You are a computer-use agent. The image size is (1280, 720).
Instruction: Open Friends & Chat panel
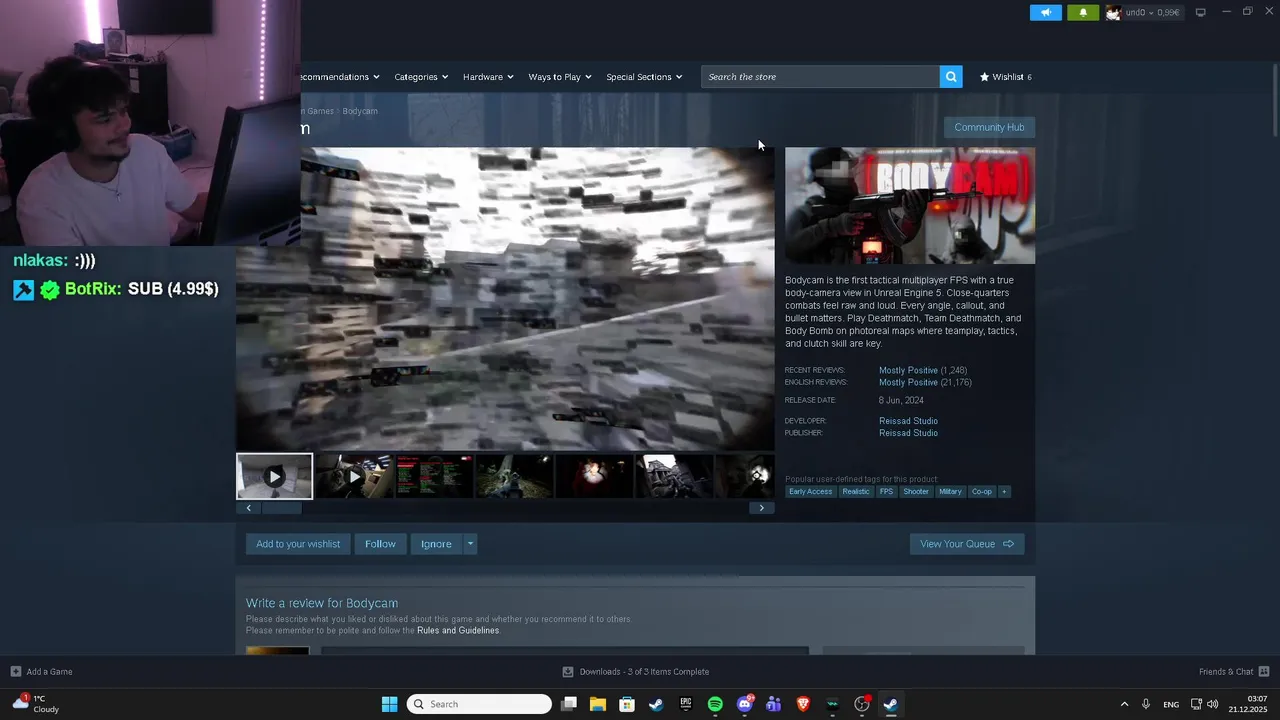pyautogui.click(x=1234, y=672)
